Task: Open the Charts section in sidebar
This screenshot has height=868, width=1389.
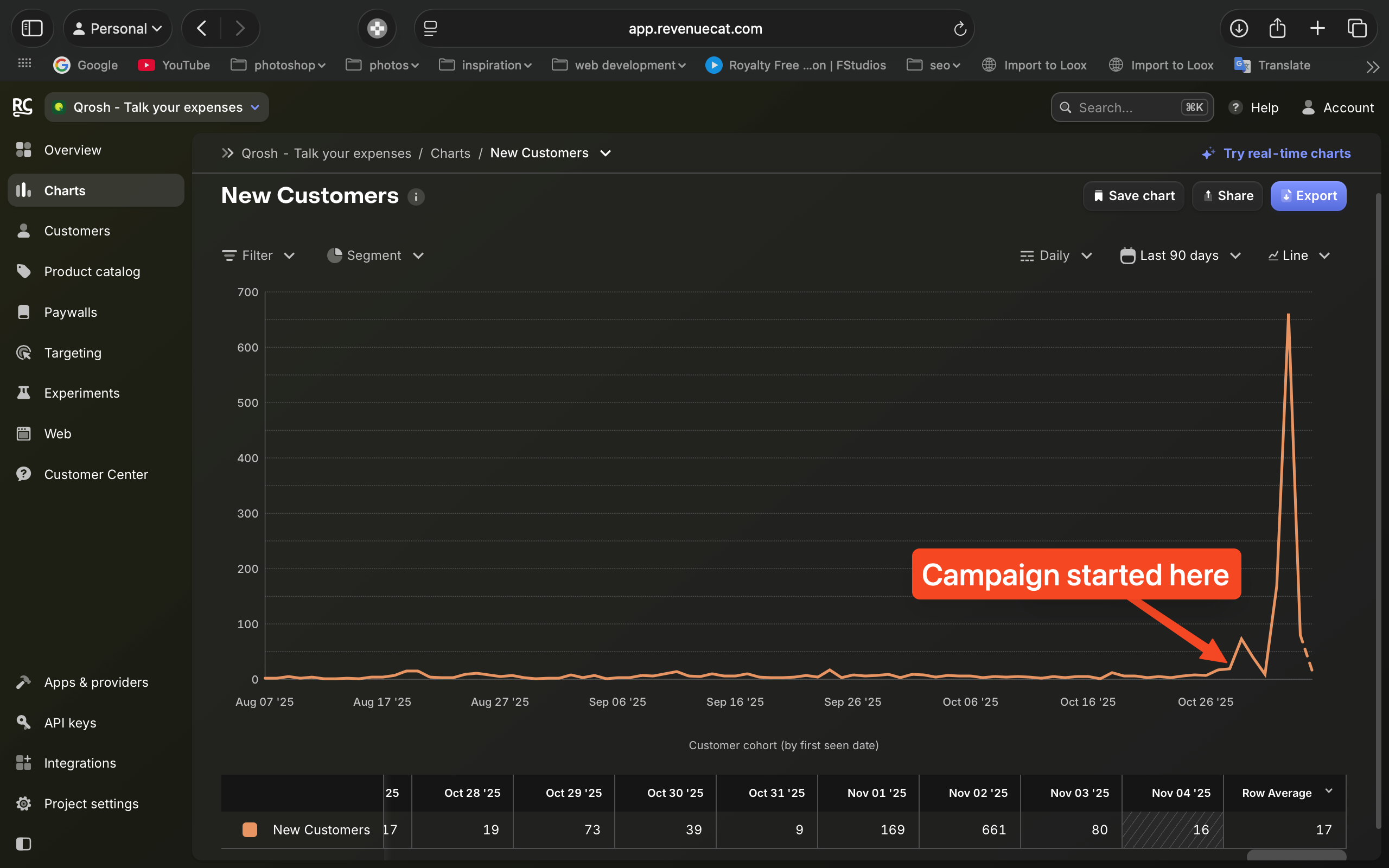Action: click(x=64, y=190)
